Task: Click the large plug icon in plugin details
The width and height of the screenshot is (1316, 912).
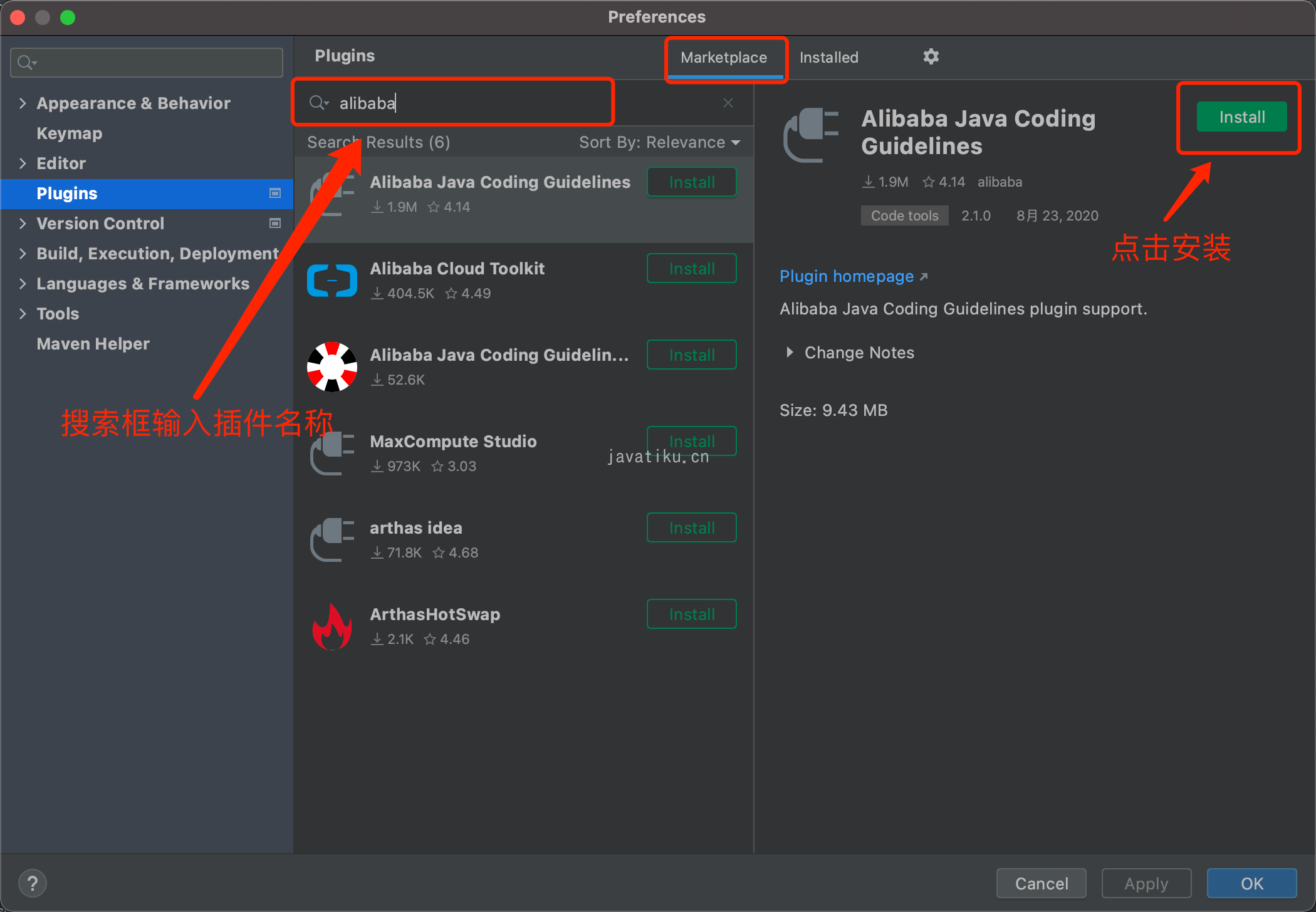Action: [811, 135]
